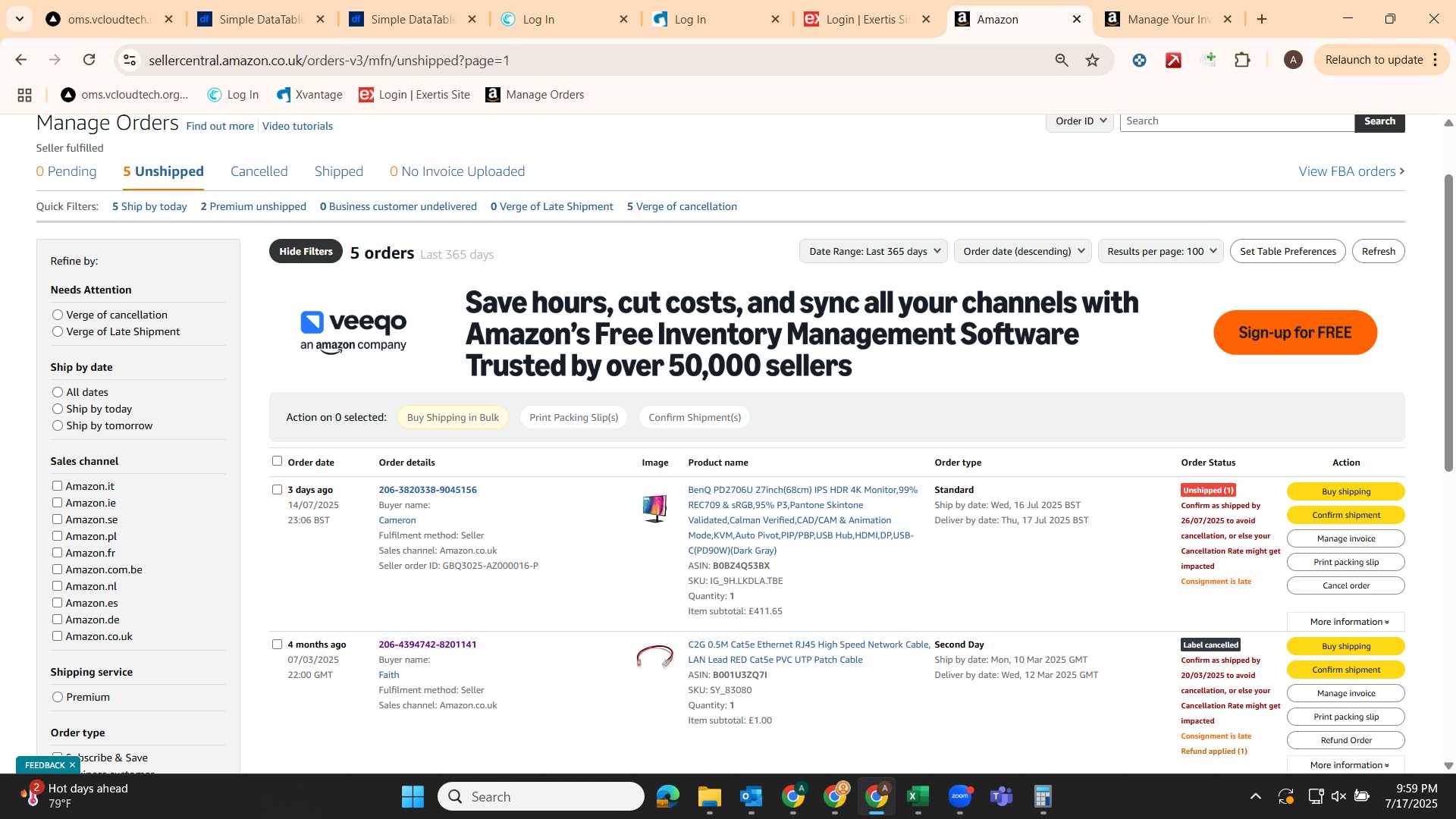1456x819 pixels.
Task: Open Relaunch to update menu dots
Action: point(1436,60)
